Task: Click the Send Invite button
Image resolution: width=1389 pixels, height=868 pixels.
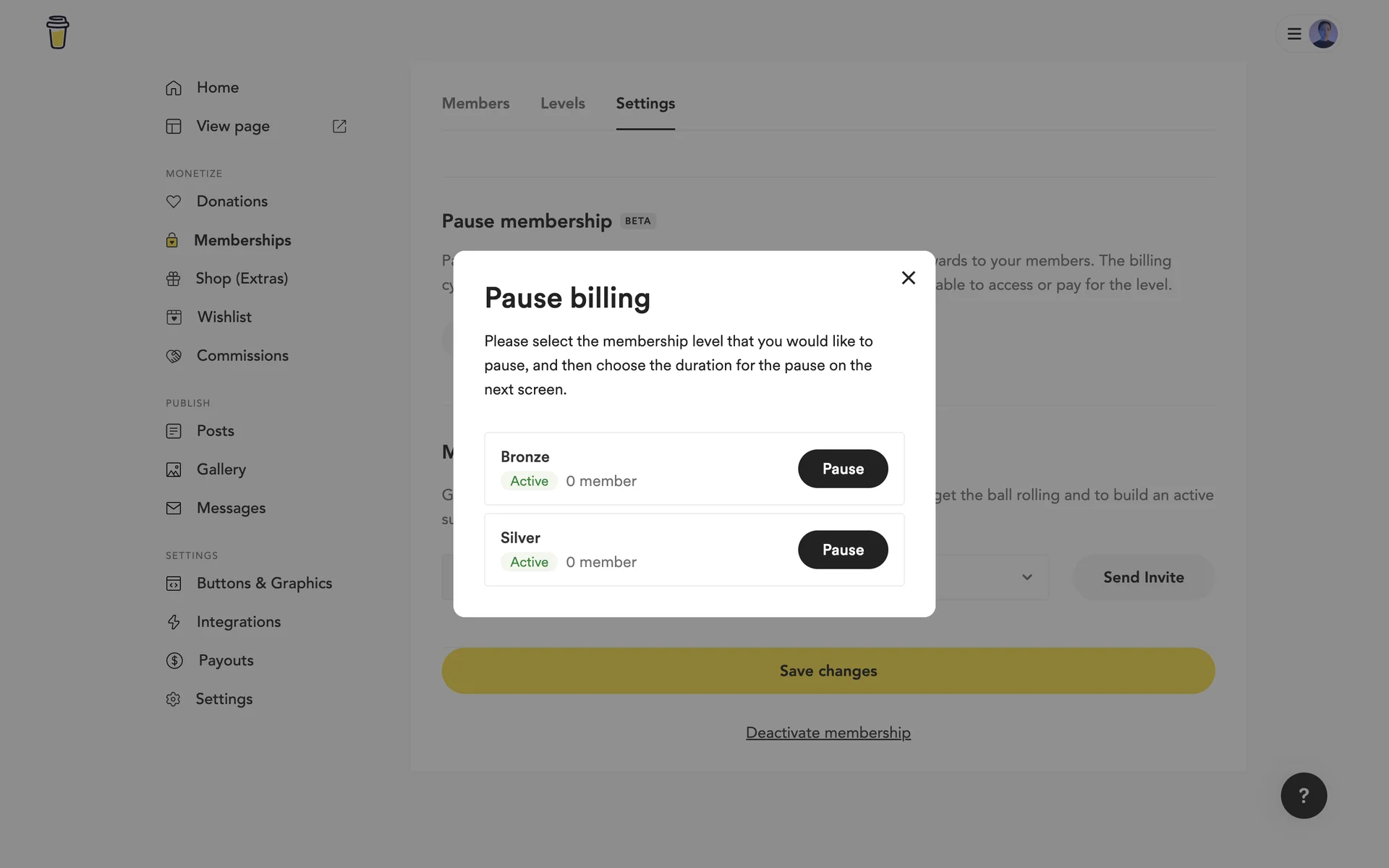Action: click(1143, 577)
